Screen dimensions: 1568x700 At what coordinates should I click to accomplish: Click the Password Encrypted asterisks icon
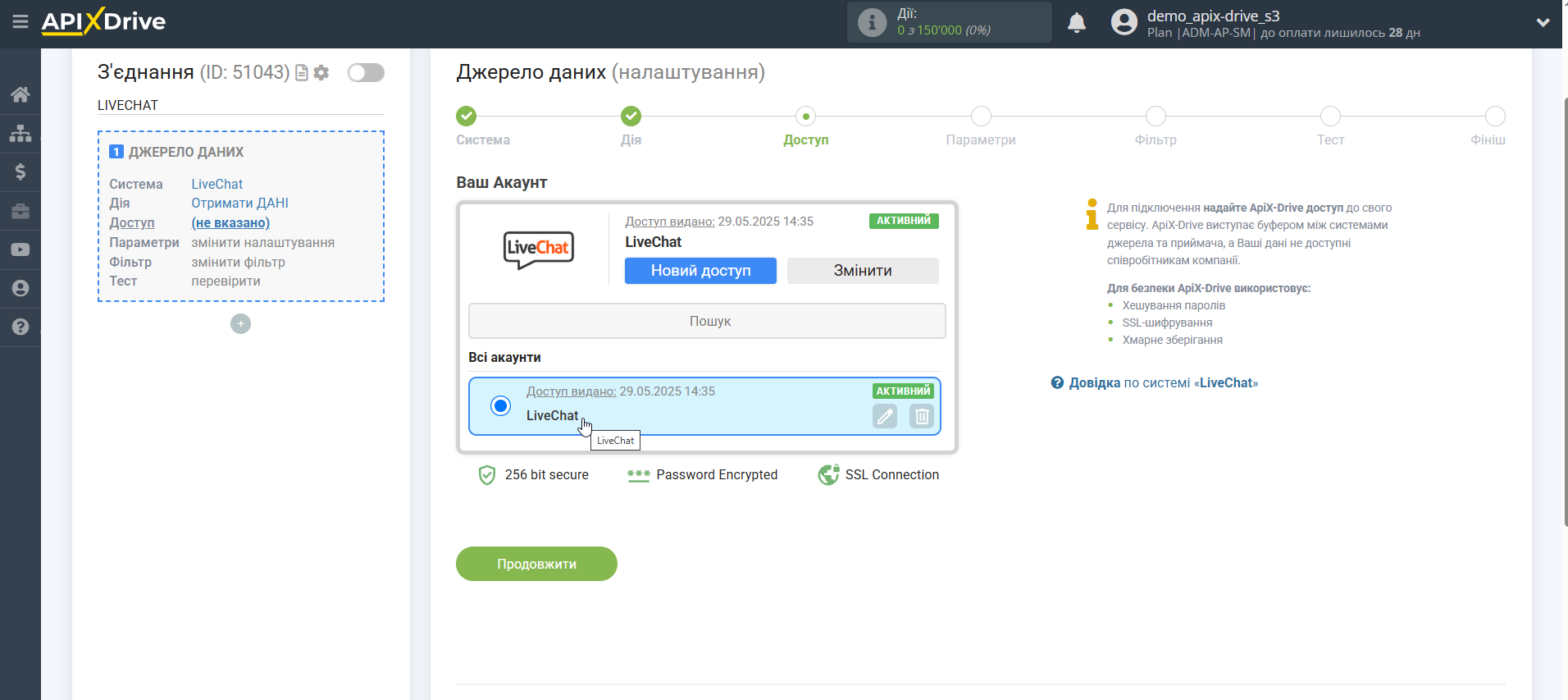pos(638,475)
